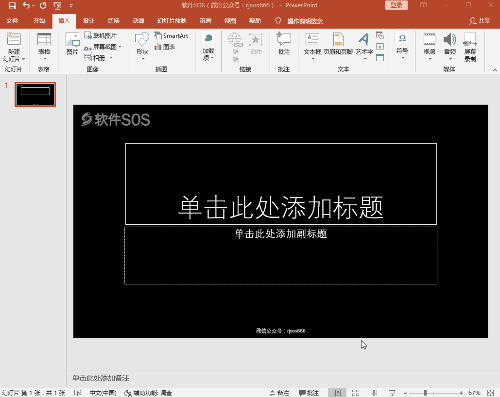Click the sign-in button in title bar
This screenshot has height=397, width=500.
(396, 5)
